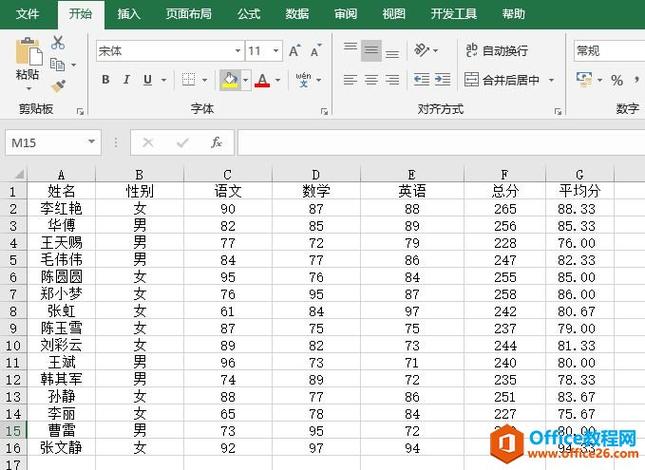Image resolution: width=645 pixels, height=470 pixels.
Task: Click cell with name 张文静
Action: [x=61, y=447]
